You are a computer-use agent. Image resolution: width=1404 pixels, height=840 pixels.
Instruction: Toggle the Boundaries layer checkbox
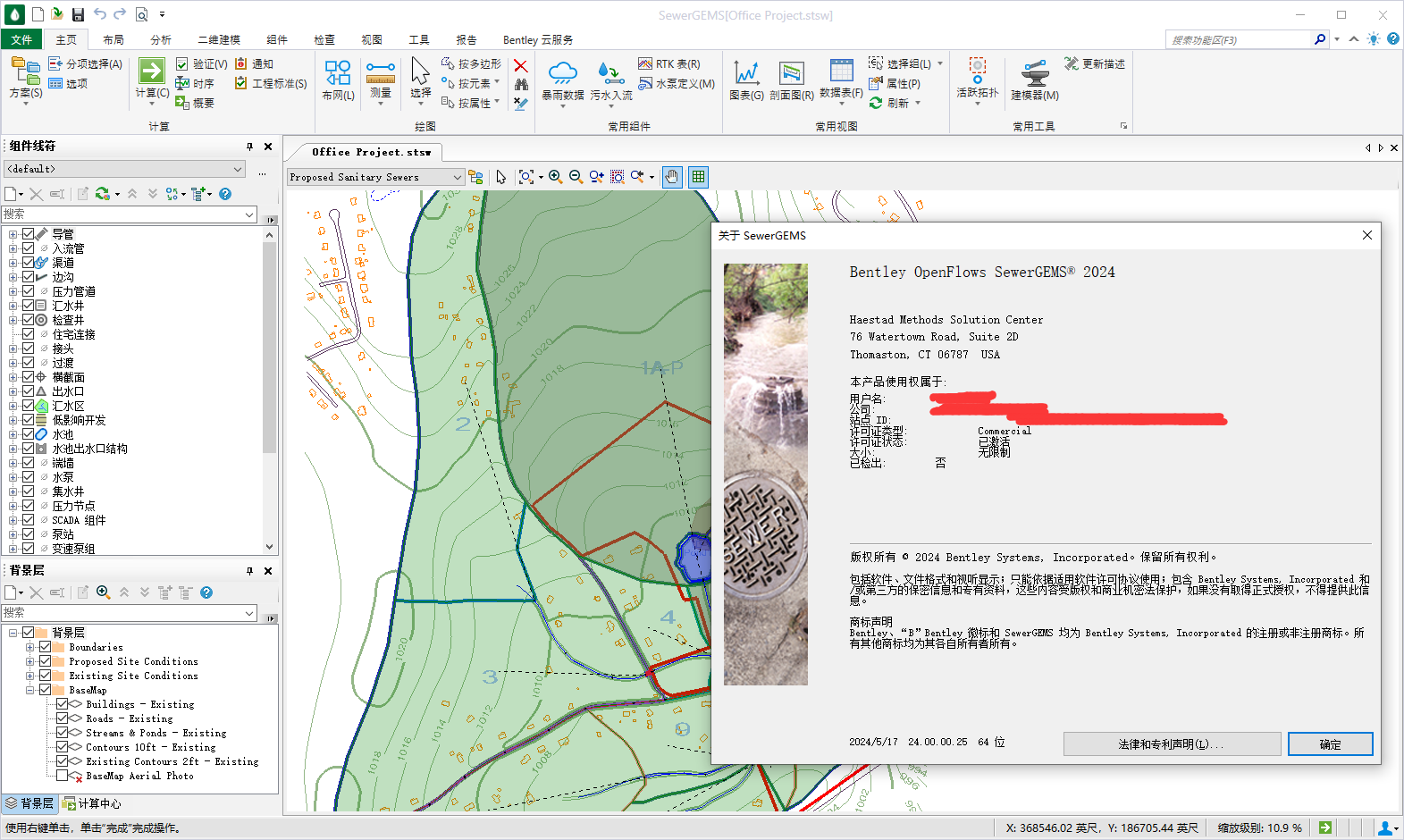(x=45, y=647)
